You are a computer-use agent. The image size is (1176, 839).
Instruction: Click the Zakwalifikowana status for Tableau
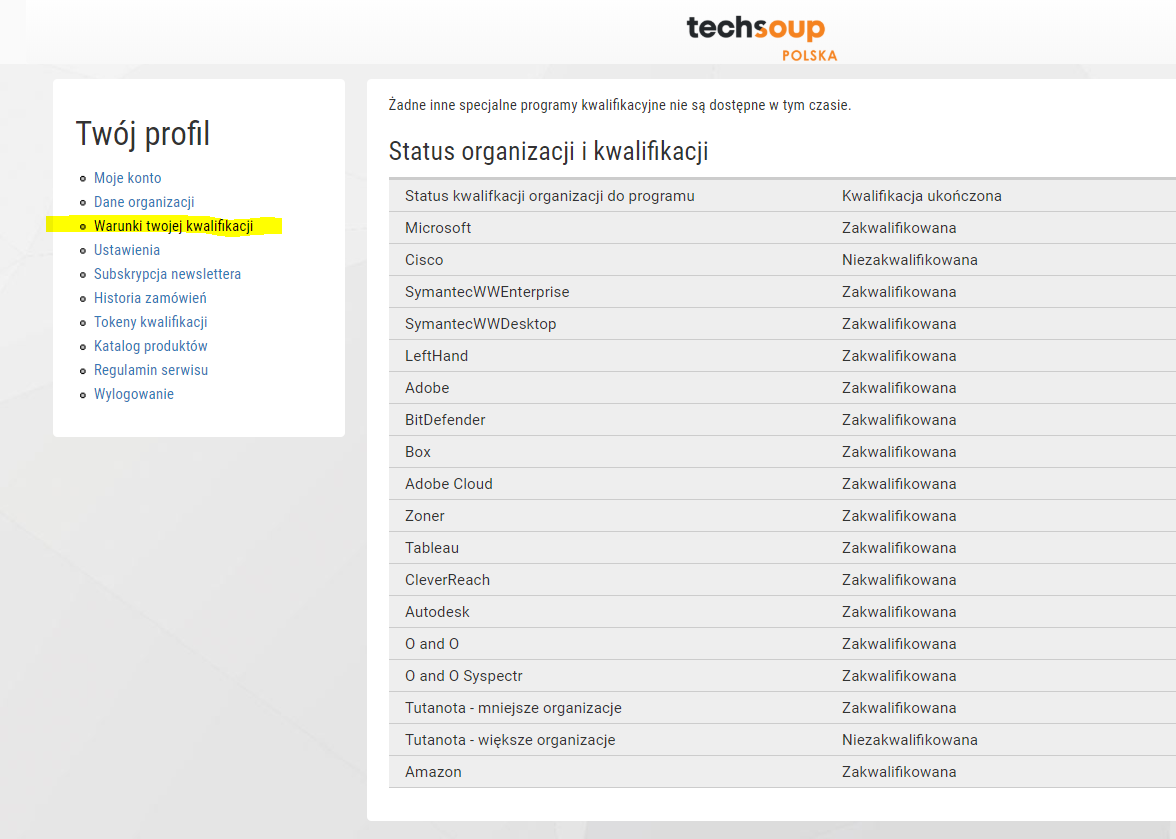(899, 548)
